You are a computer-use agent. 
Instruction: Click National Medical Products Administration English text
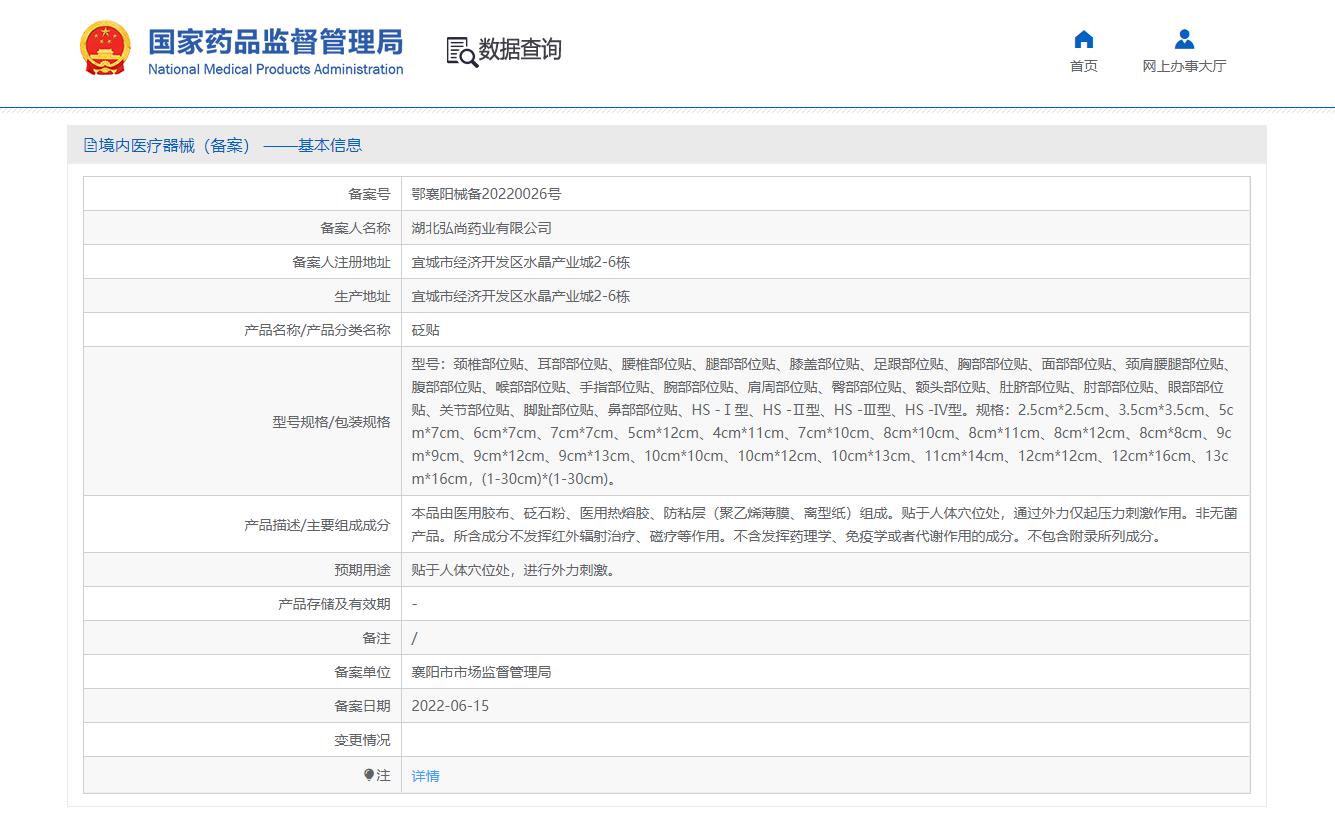point(275,70)
